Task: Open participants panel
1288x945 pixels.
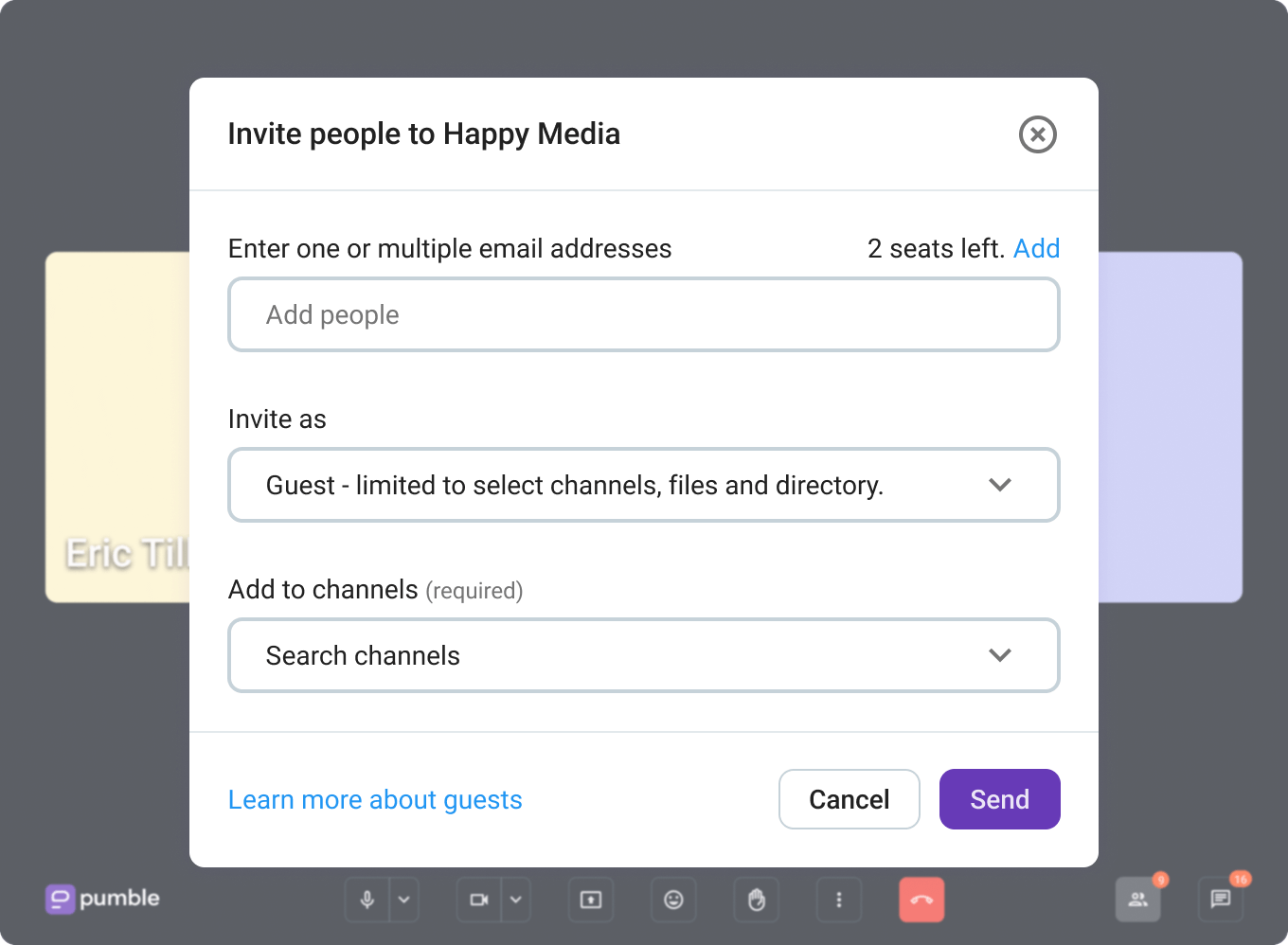Action: pos(1138,900)
